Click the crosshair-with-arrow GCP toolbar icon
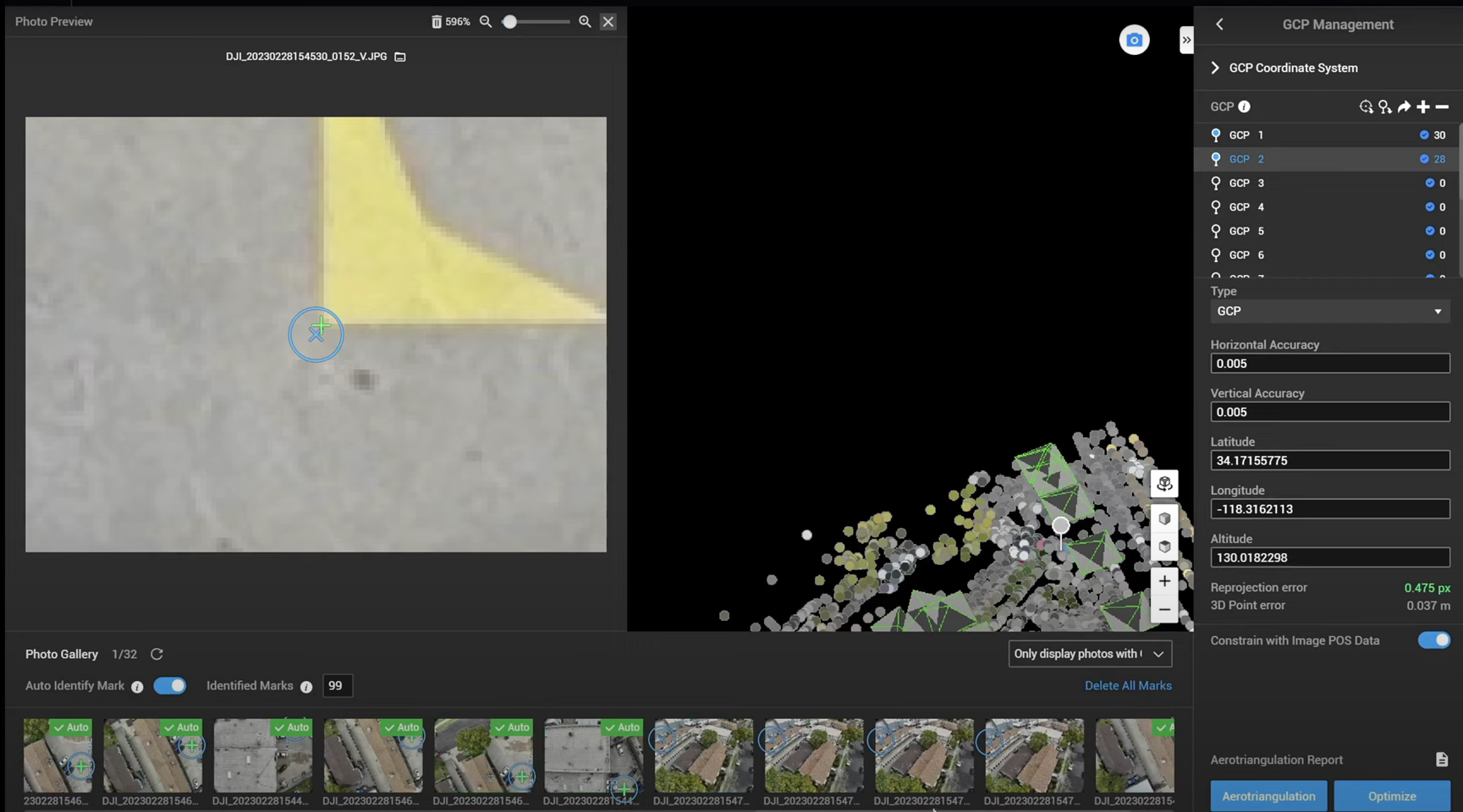This screenshot has height=812, width=1463. point(1366,107)
